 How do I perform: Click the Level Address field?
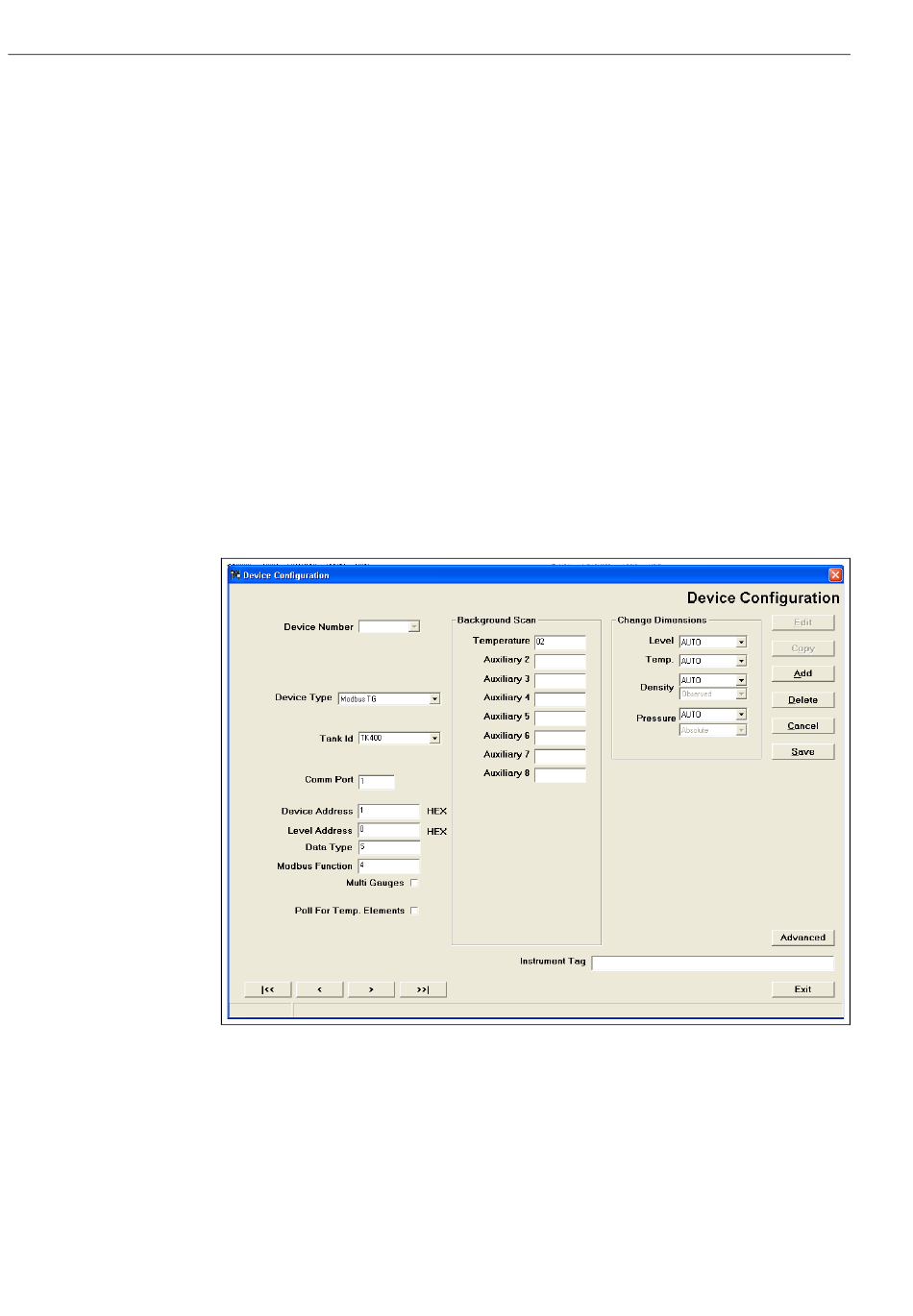tap(389, 830)
